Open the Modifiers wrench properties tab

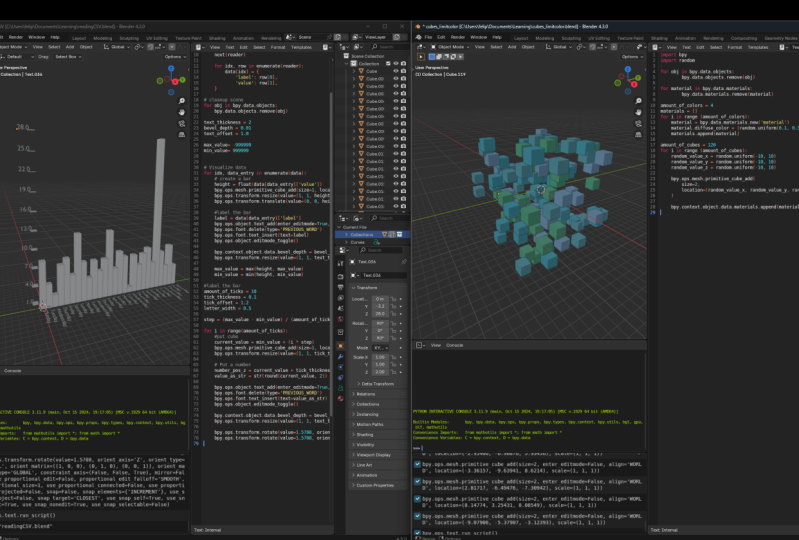pyautogui.click(x=340, y=357)
